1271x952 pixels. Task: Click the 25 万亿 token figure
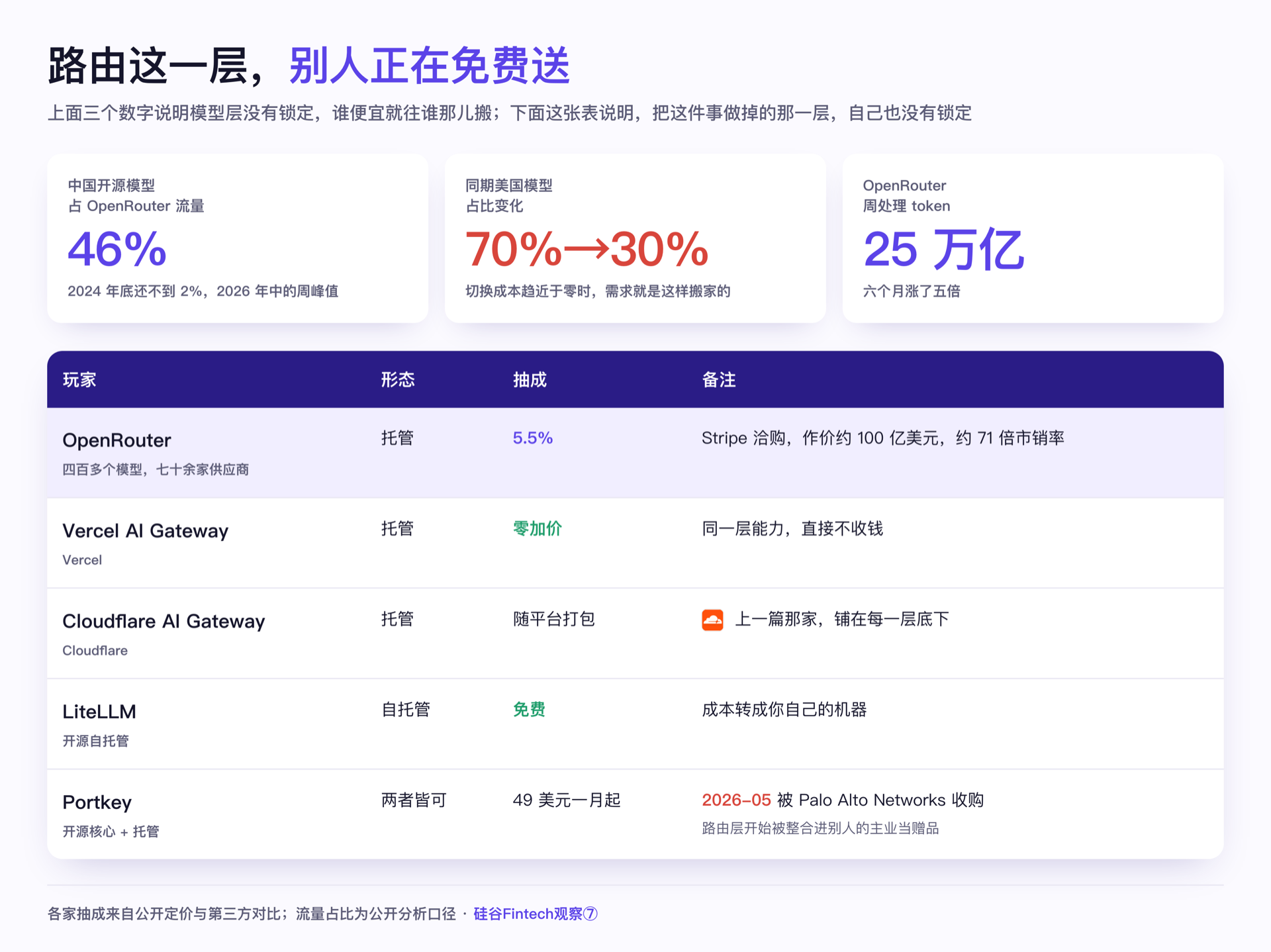click(x=943, y=249)
